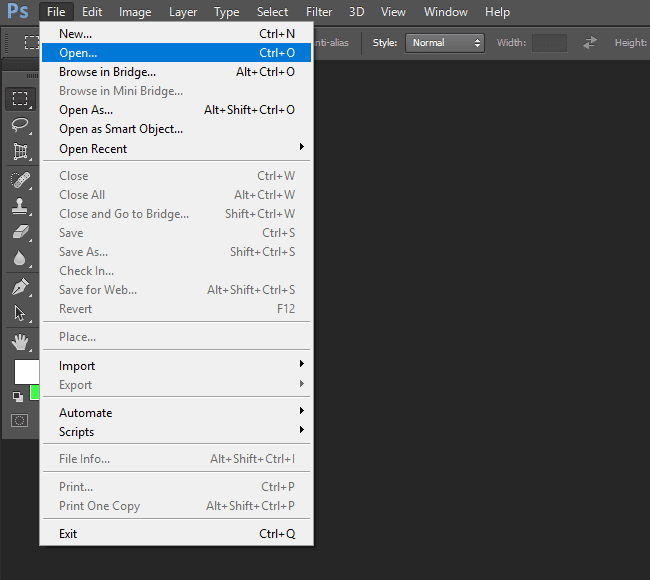The height and width of the screenshot is (580, 650).
Task: Select the Rectangular Marquee tool in toolbox
Action: coord(20,99)
